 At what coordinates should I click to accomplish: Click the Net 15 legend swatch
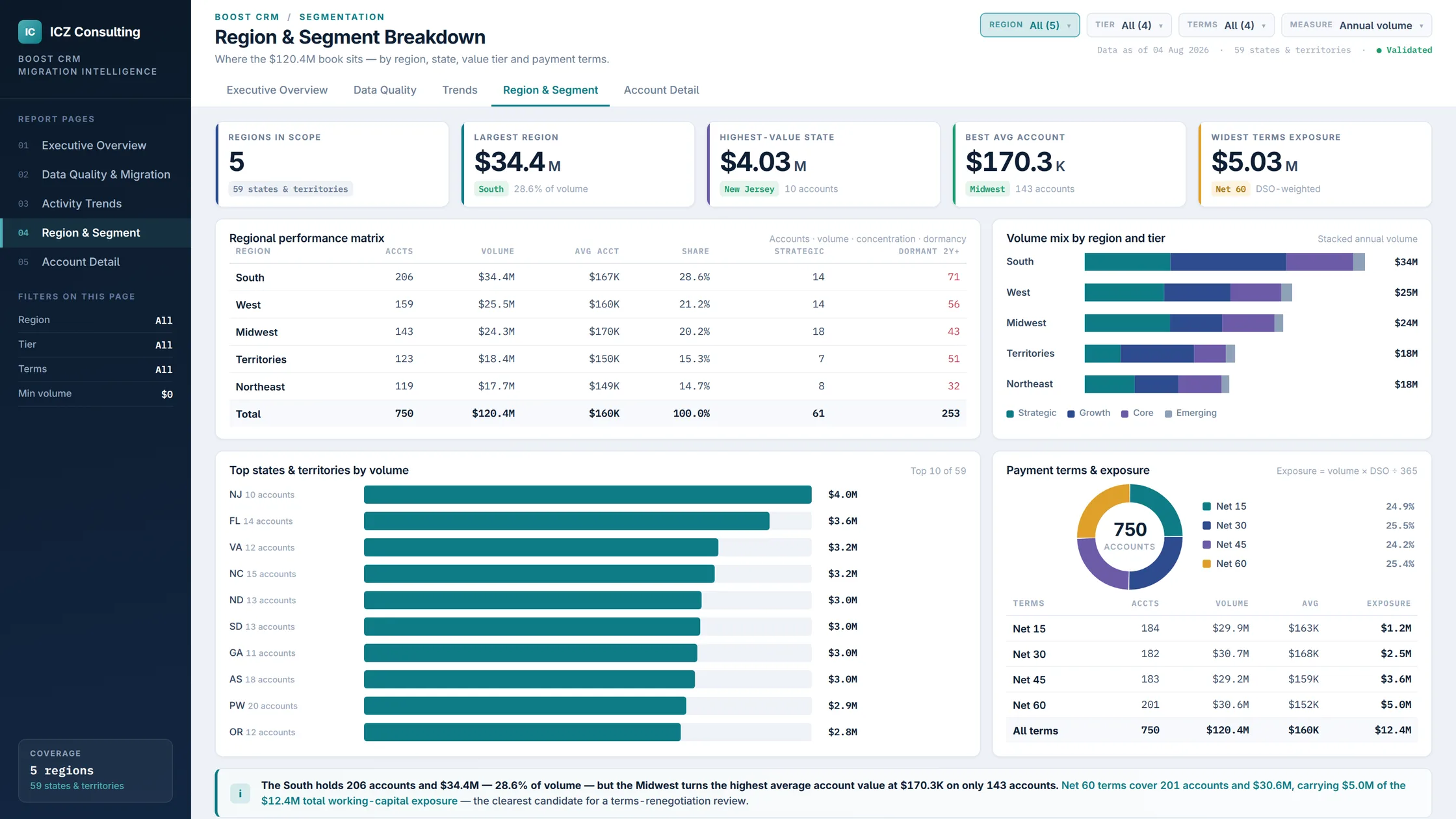(x=1207, y=506)
